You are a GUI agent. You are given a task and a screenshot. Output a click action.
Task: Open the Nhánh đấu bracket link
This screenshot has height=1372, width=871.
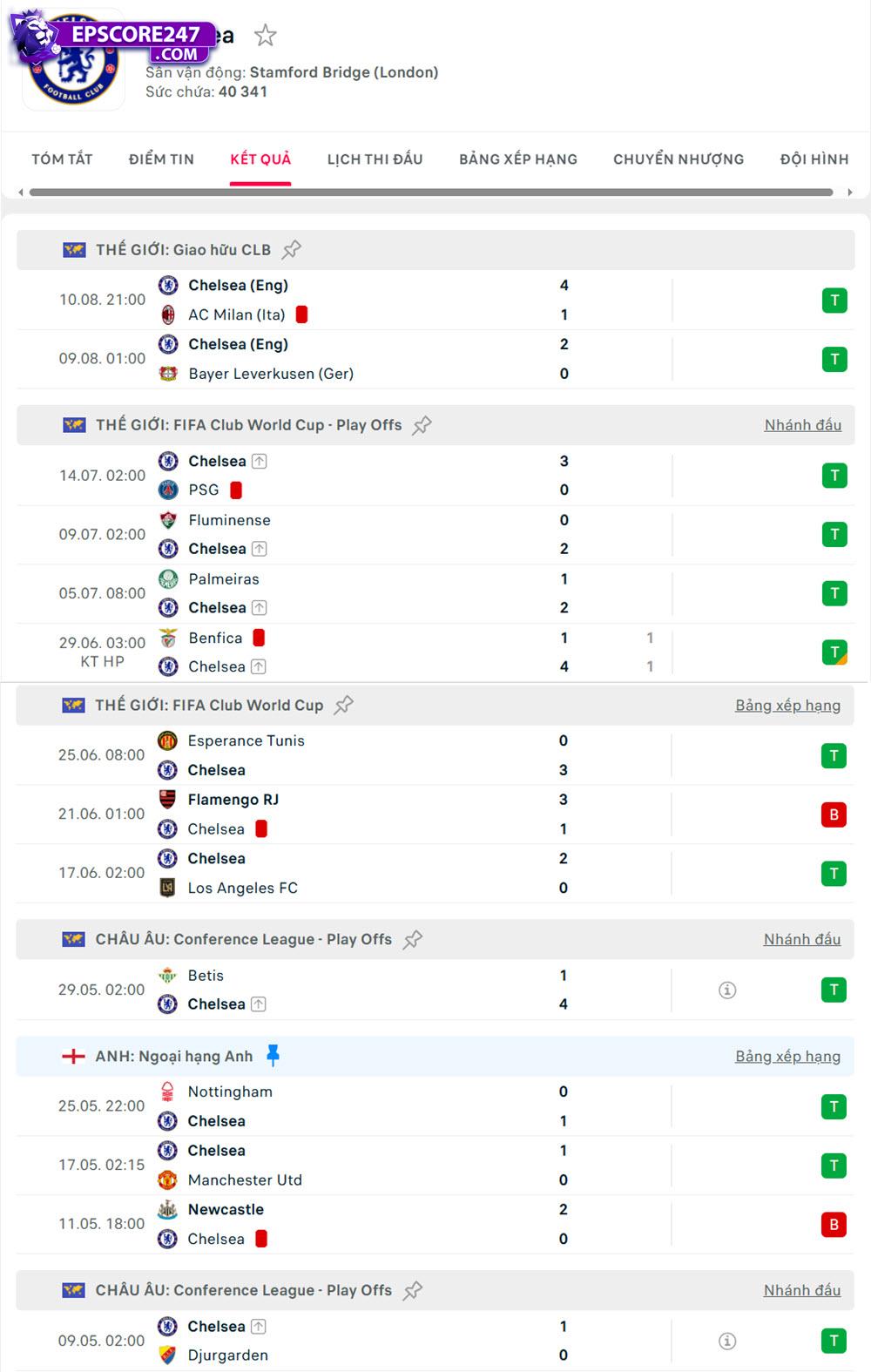[801, 425]
